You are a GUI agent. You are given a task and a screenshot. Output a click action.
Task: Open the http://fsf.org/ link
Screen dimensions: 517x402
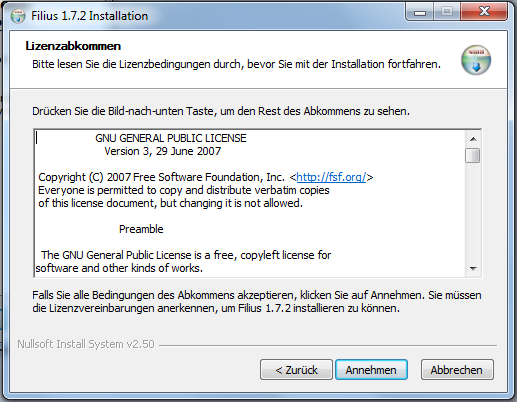click(x=331, y=177)
